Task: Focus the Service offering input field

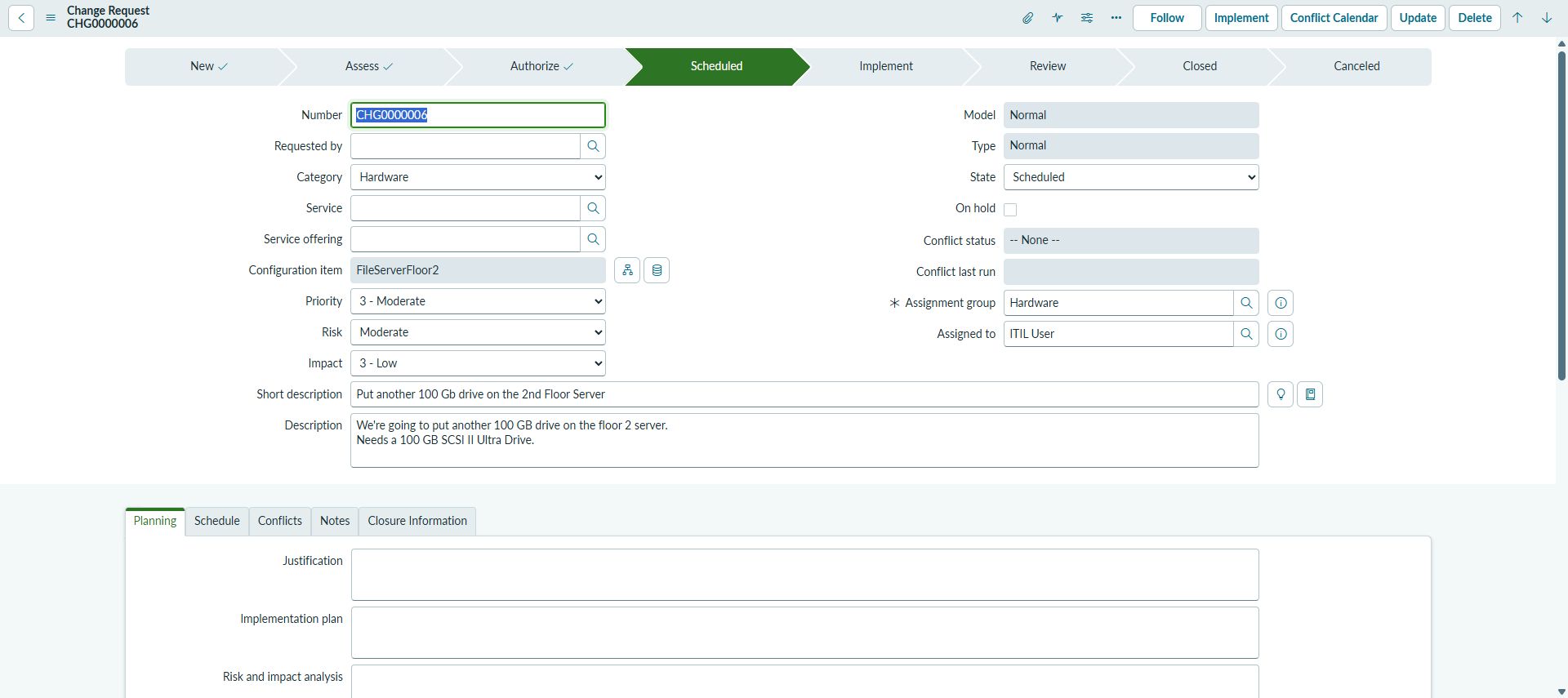Action: pos(465,239)
